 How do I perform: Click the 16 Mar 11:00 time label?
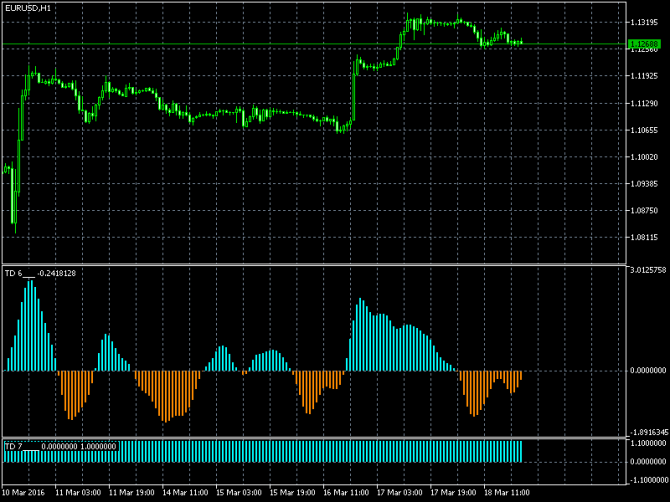(x=346, y=493)
